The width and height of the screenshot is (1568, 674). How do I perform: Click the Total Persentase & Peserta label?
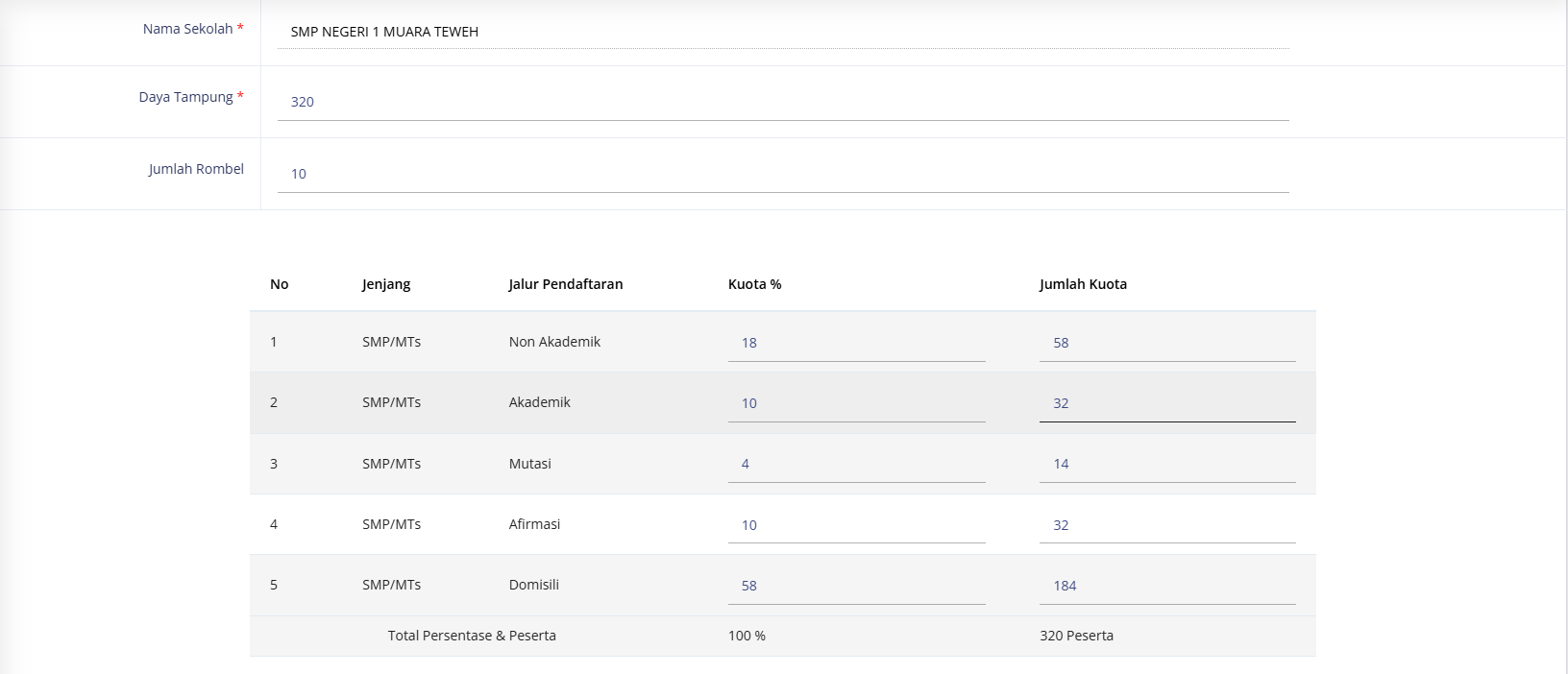pos(472,636)
